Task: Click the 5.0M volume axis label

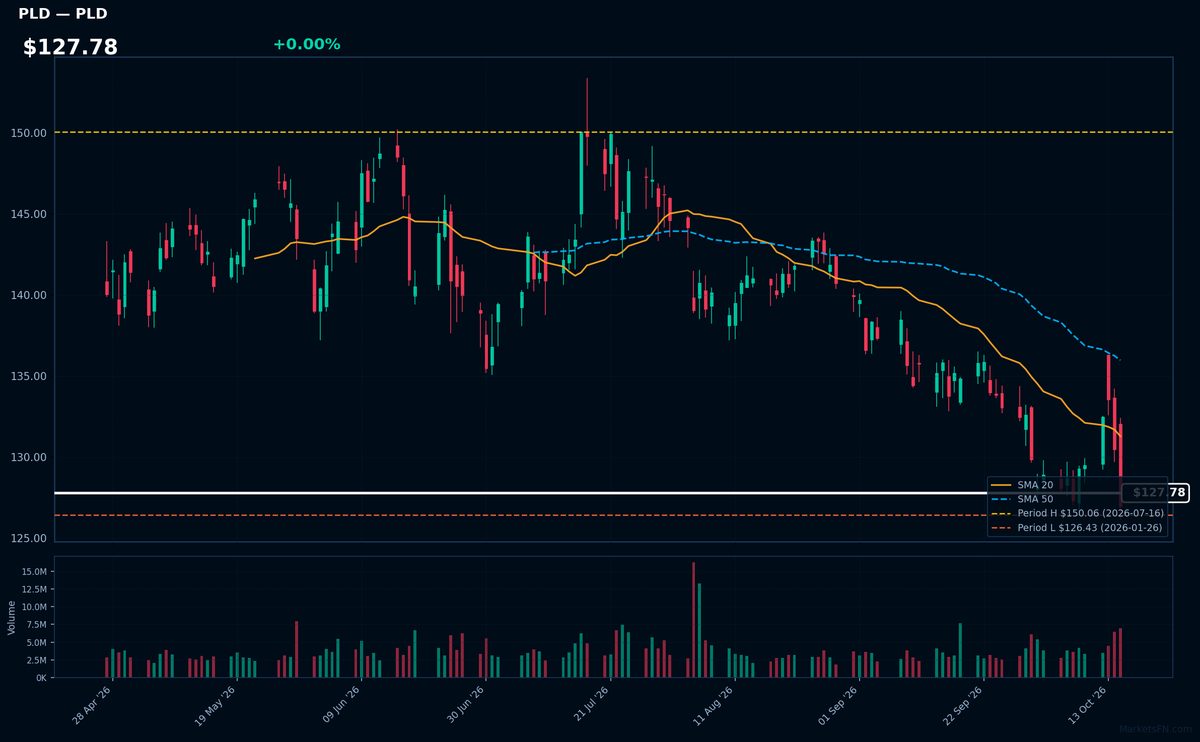Action: click(x=36, y=642)
